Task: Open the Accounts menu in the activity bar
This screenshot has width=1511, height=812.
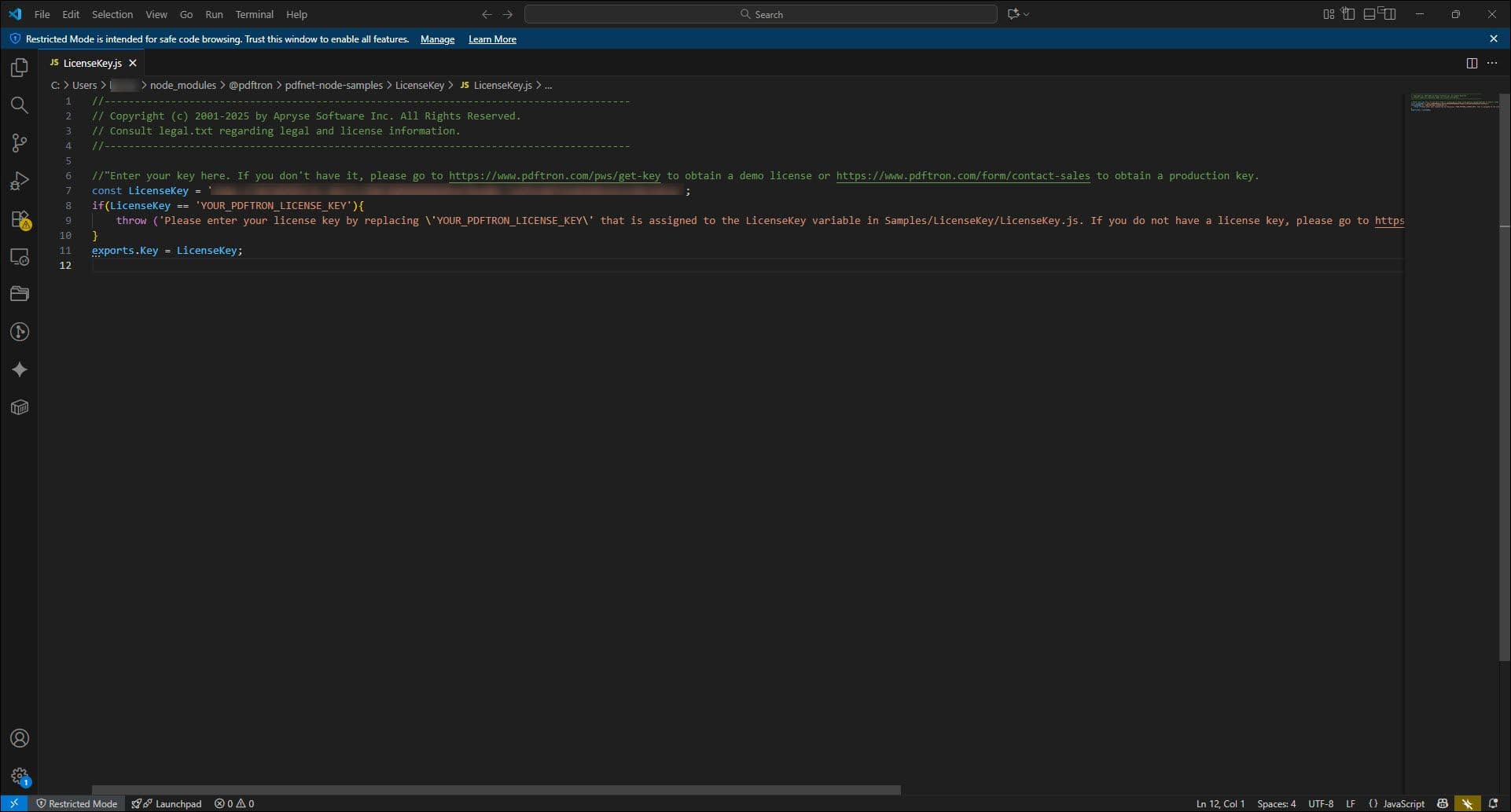Action: (x=20, y=737)
